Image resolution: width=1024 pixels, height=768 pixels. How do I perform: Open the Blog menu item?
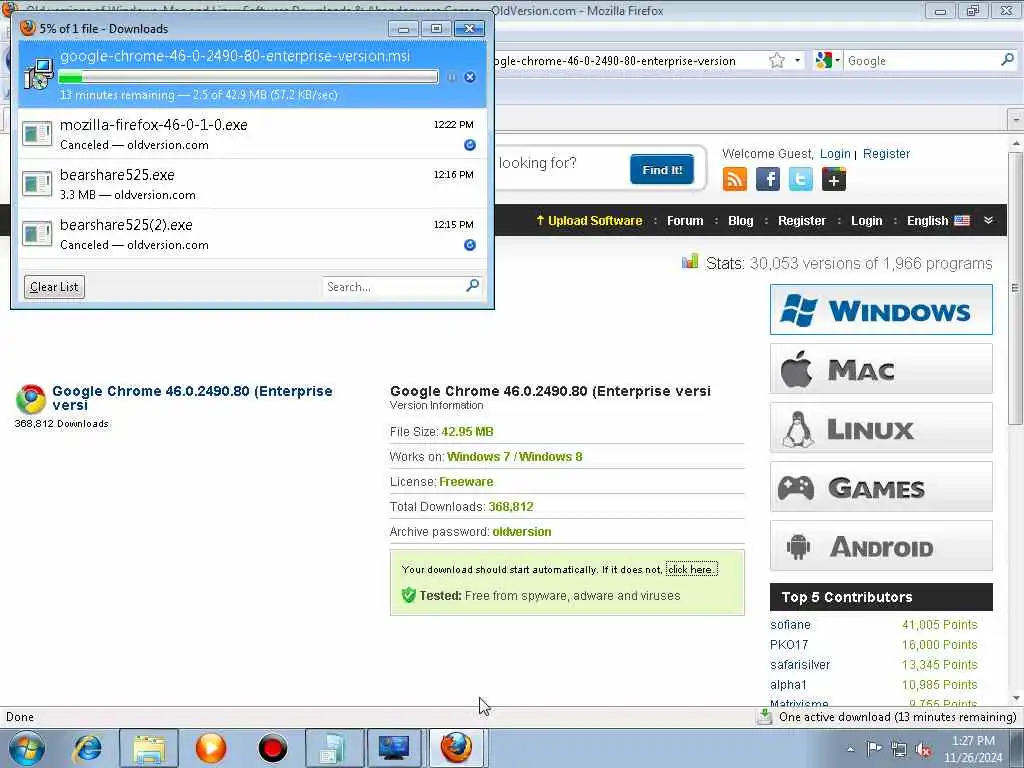pos(741,221)
